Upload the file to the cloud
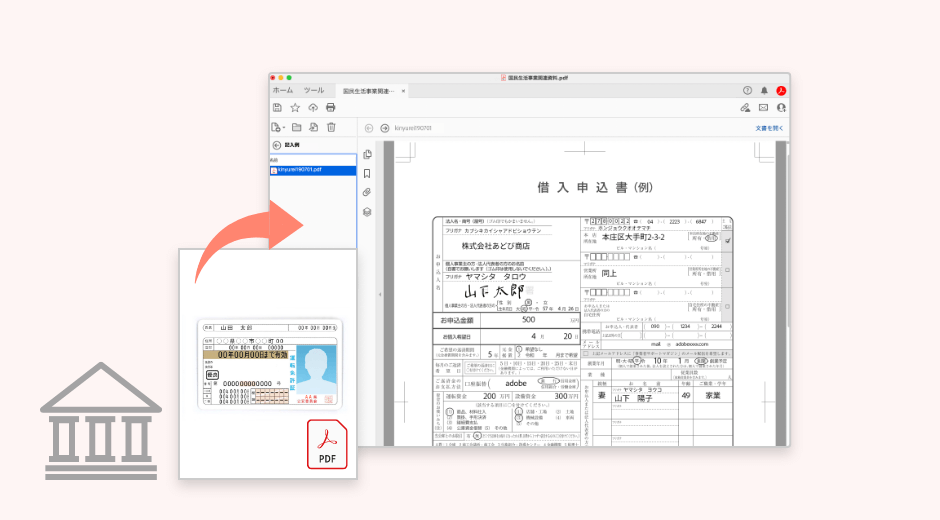 [313, 108]
